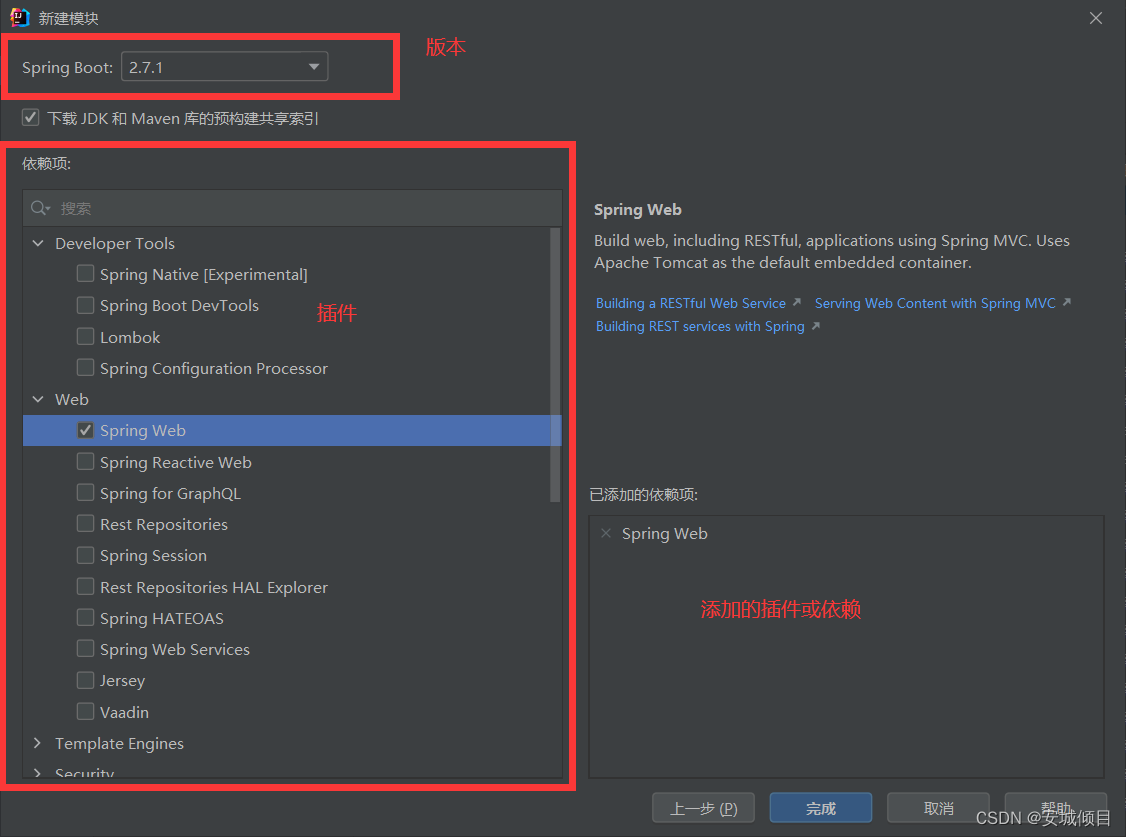Check Rest Repositories checkbox
1126x837 pixels.
(85, 523)
